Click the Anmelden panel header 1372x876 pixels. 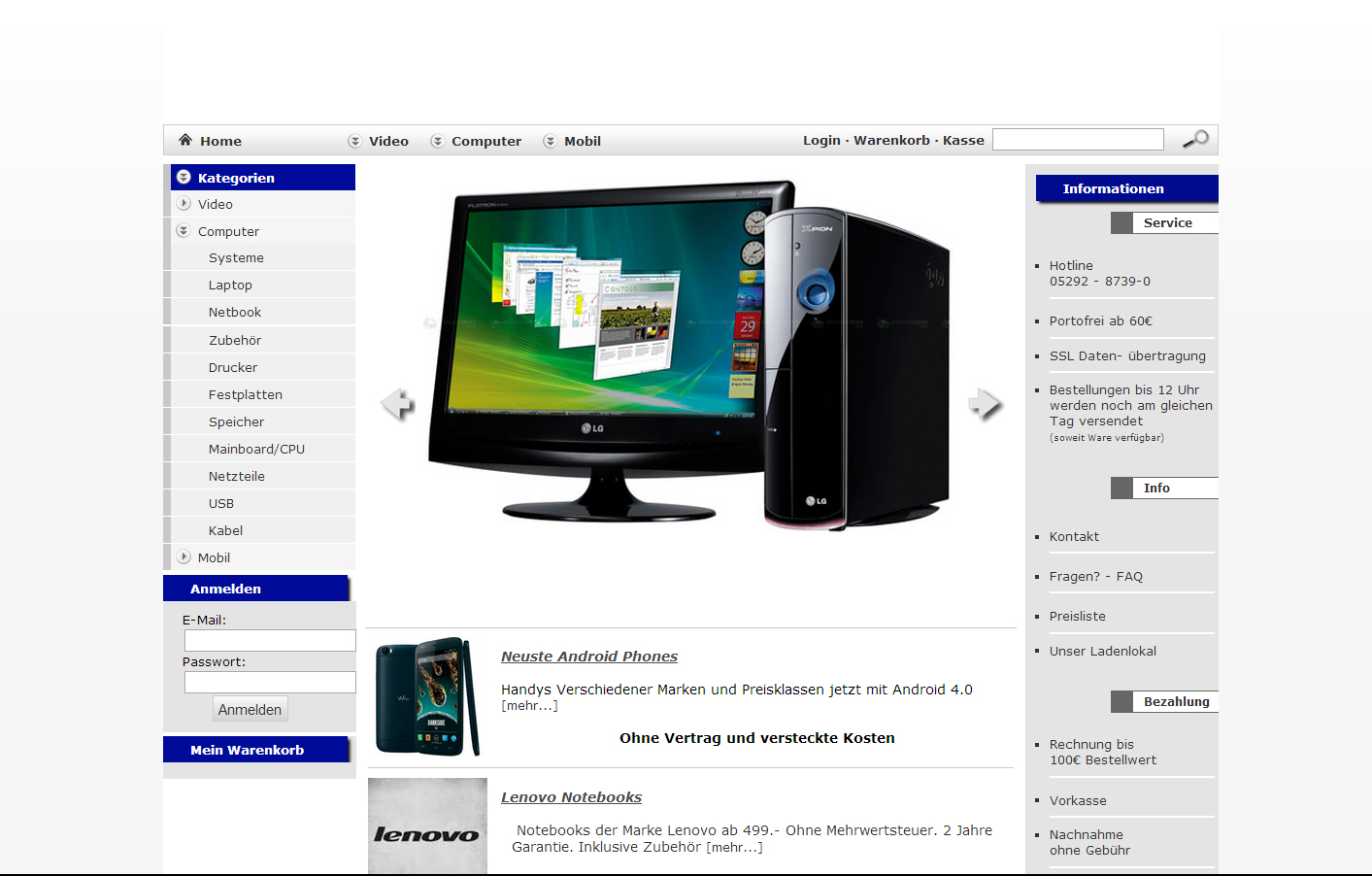[255, 589]
